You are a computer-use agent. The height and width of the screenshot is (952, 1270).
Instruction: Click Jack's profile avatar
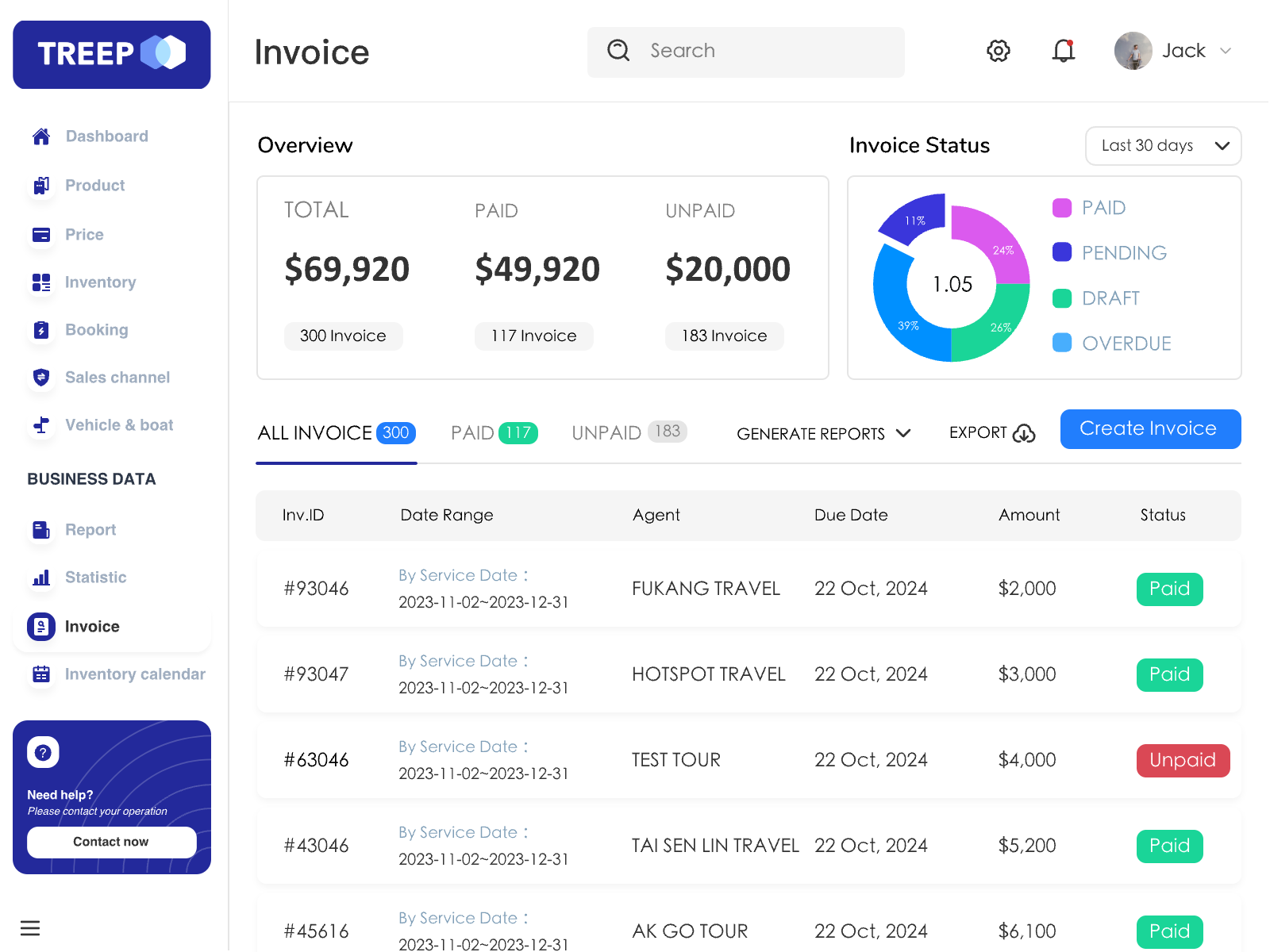click(1133, 51)
